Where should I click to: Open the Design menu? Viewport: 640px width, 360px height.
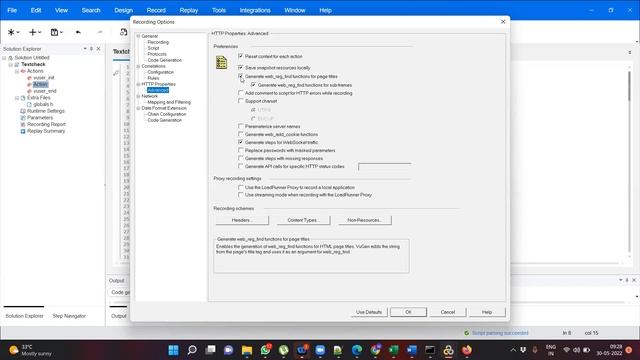[123, 10]
